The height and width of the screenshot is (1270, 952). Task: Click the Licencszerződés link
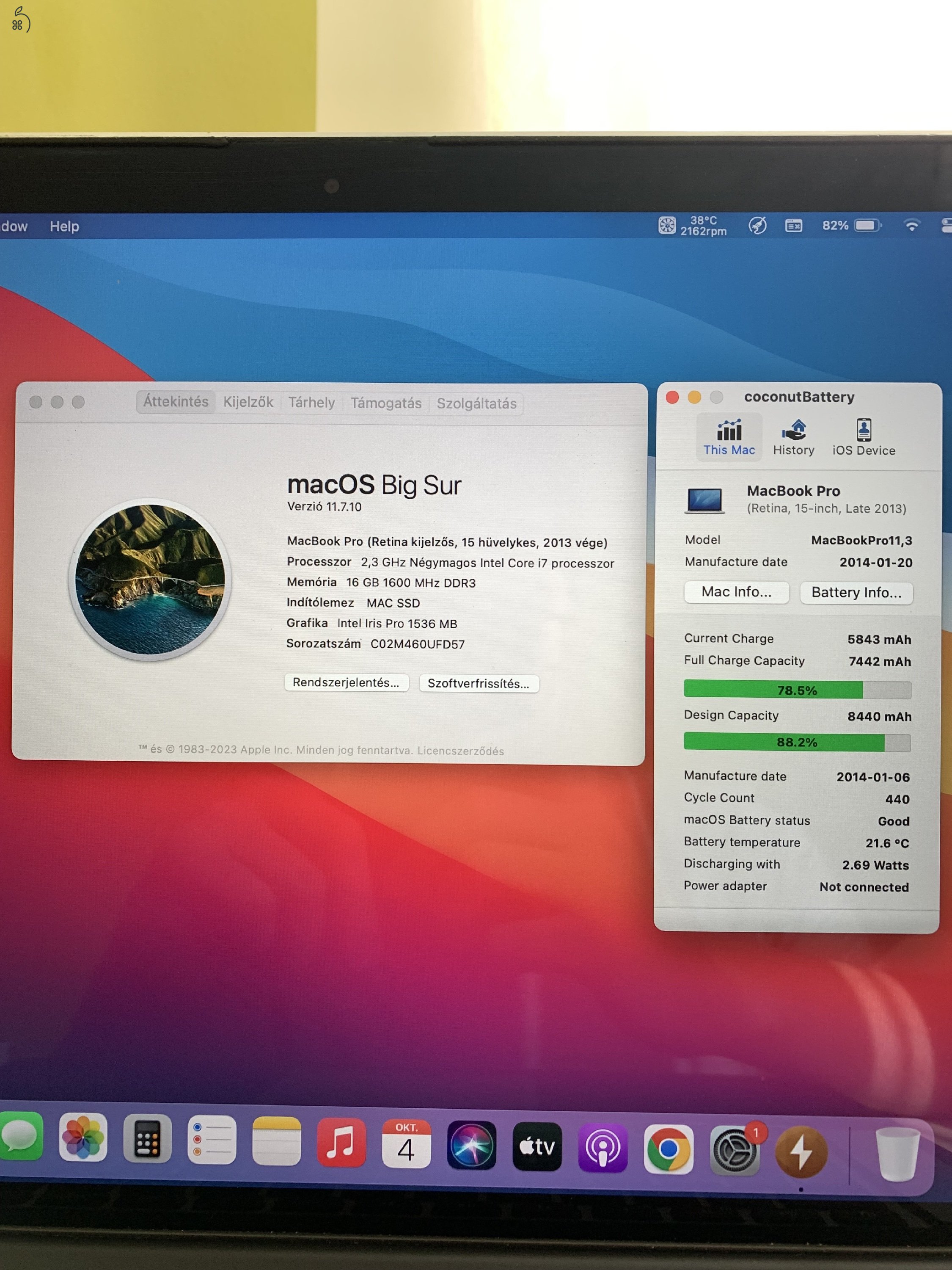click(460, 751)
